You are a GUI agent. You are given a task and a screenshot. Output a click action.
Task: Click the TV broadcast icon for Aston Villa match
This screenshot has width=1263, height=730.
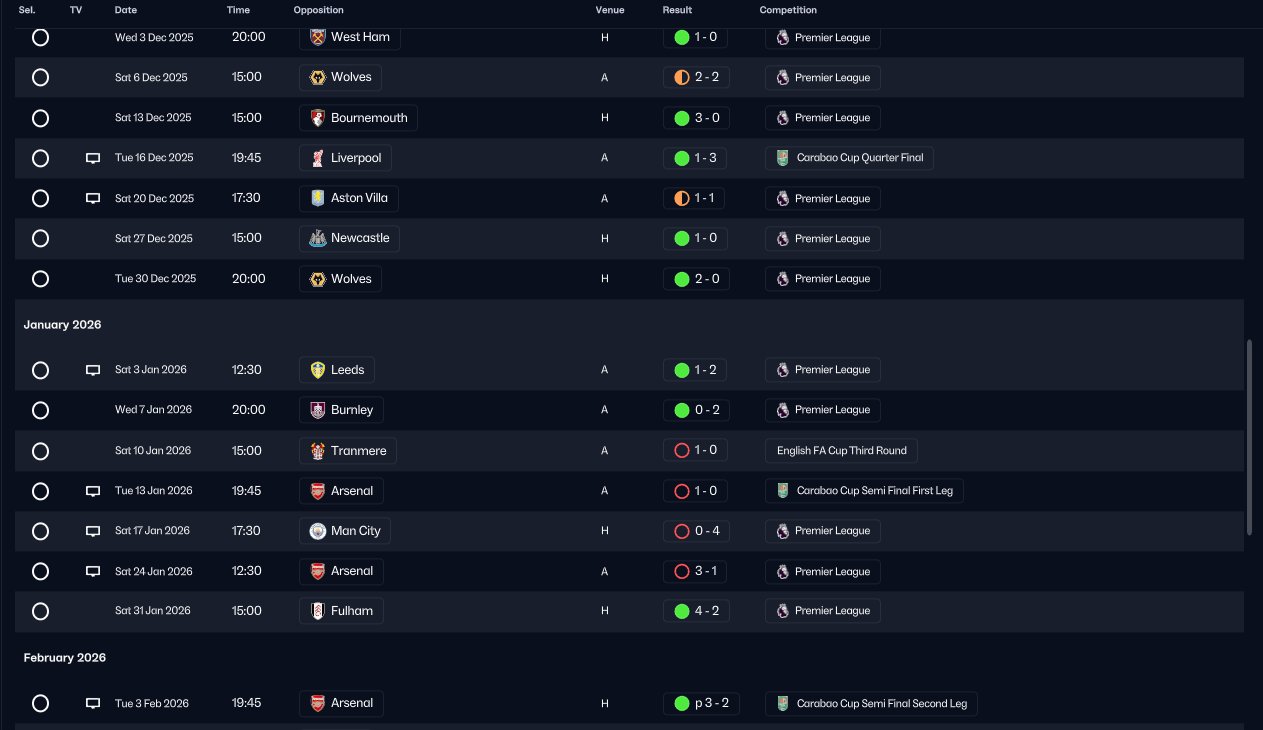click(x=93, y=198)
